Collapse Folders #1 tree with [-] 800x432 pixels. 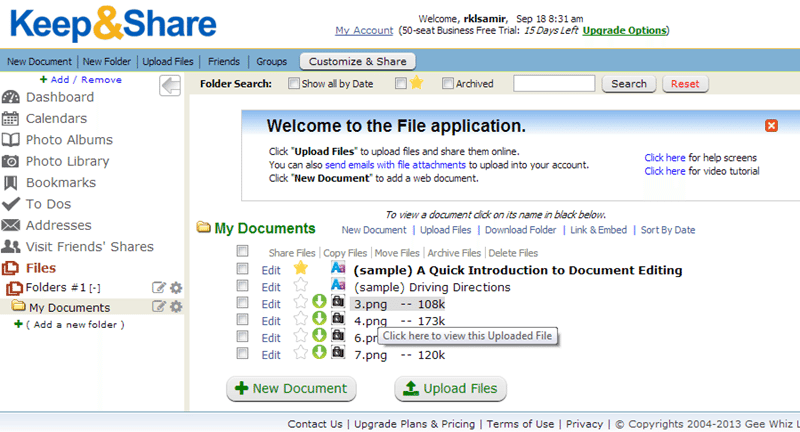tap(95, 288)
